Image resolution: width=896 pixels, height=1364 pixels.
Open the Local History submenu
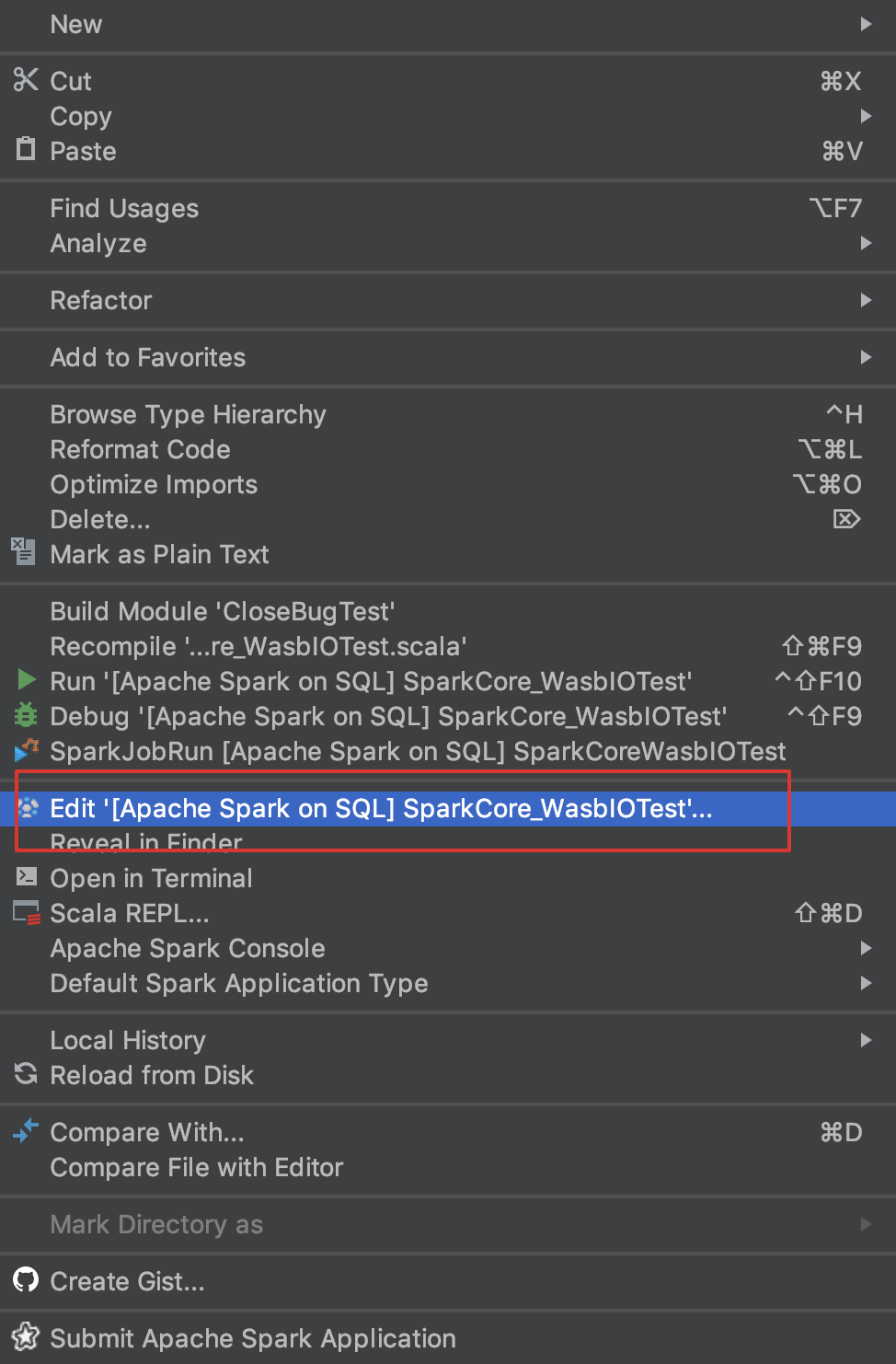pyautogui.click(x=866, y=1040)
